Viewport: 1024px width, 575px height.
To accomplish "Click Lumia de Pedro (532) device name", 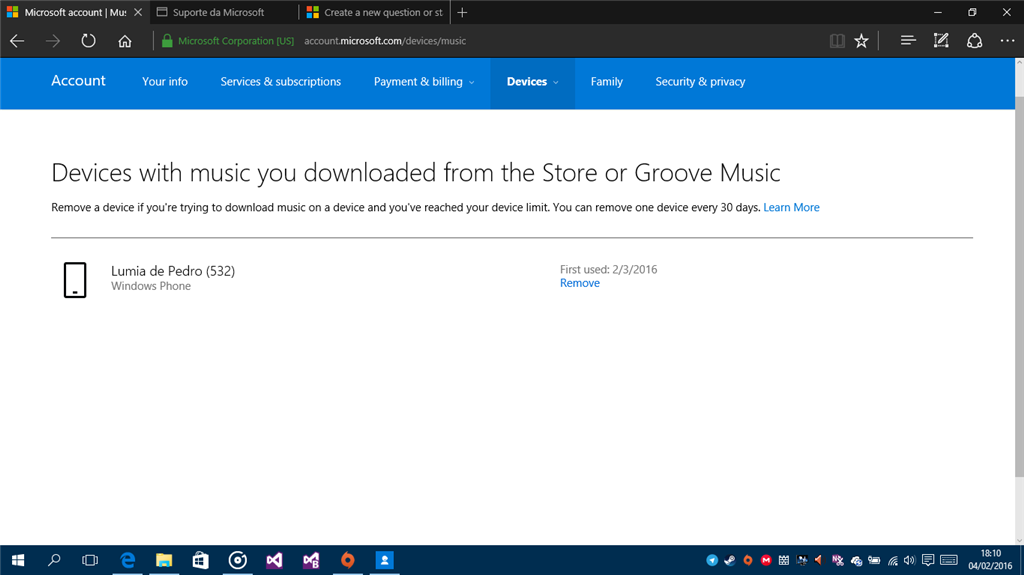I will pyautogui.click(x=173, y=271).
